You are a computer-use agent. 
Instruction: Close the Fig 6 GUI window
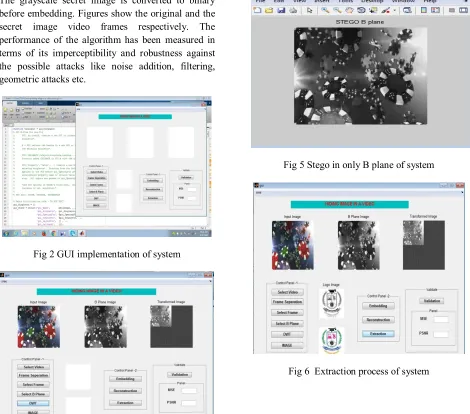coord(460,185)
